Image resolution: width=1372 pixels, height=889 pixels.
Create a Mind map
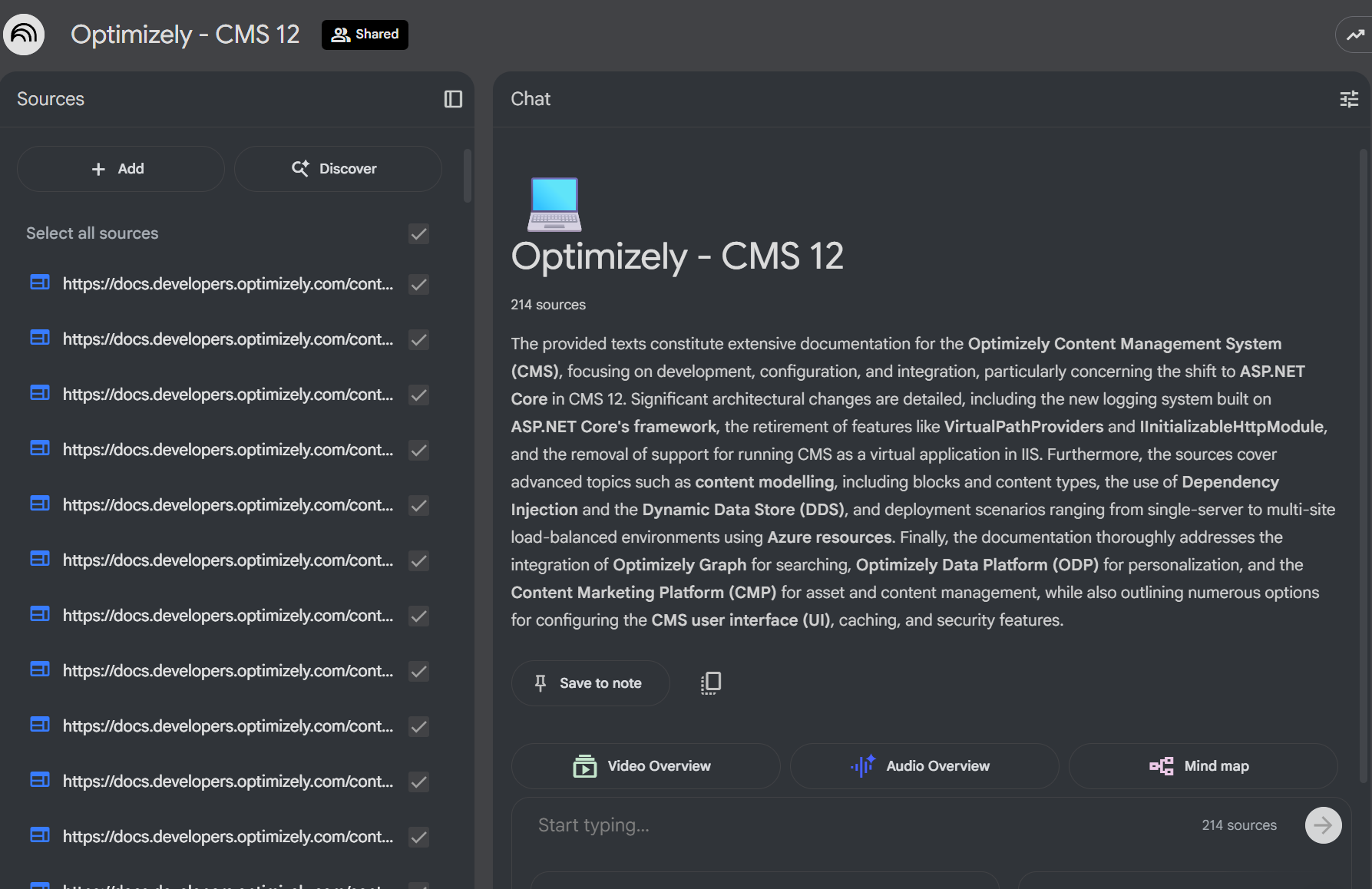tap(1202, 766)
